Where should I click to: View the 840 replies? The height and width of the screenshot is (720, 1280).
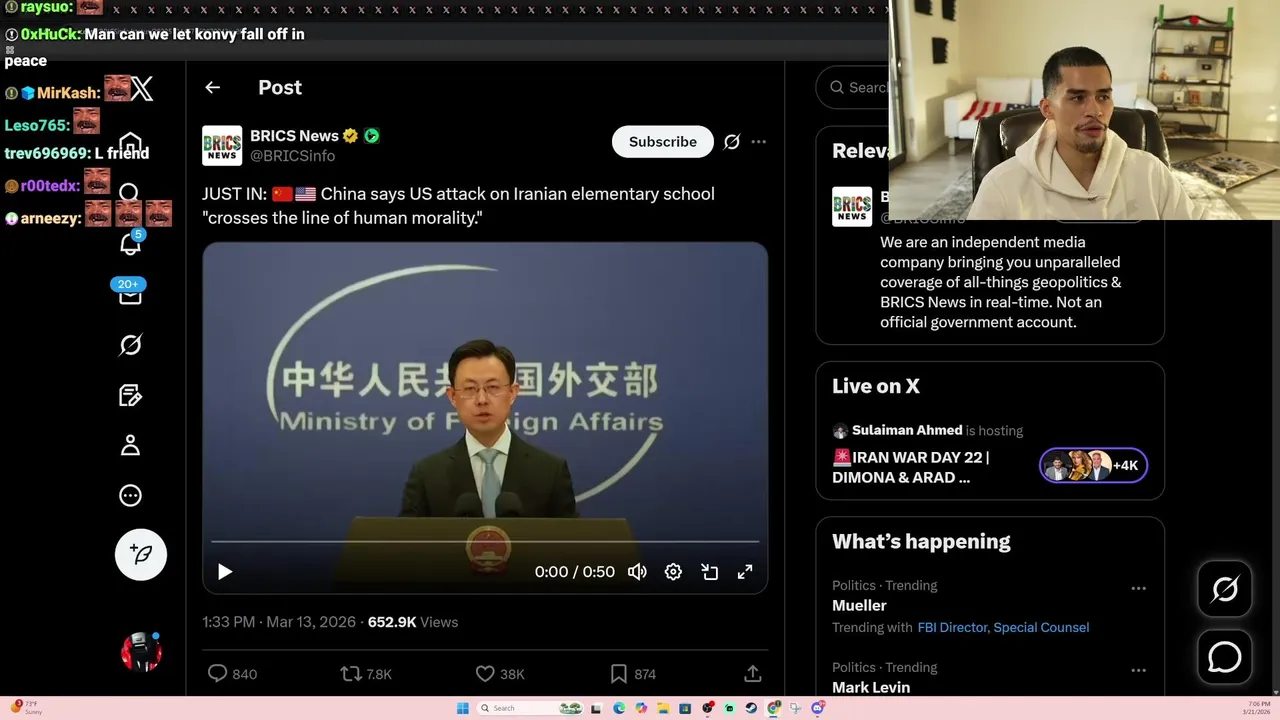232,674
